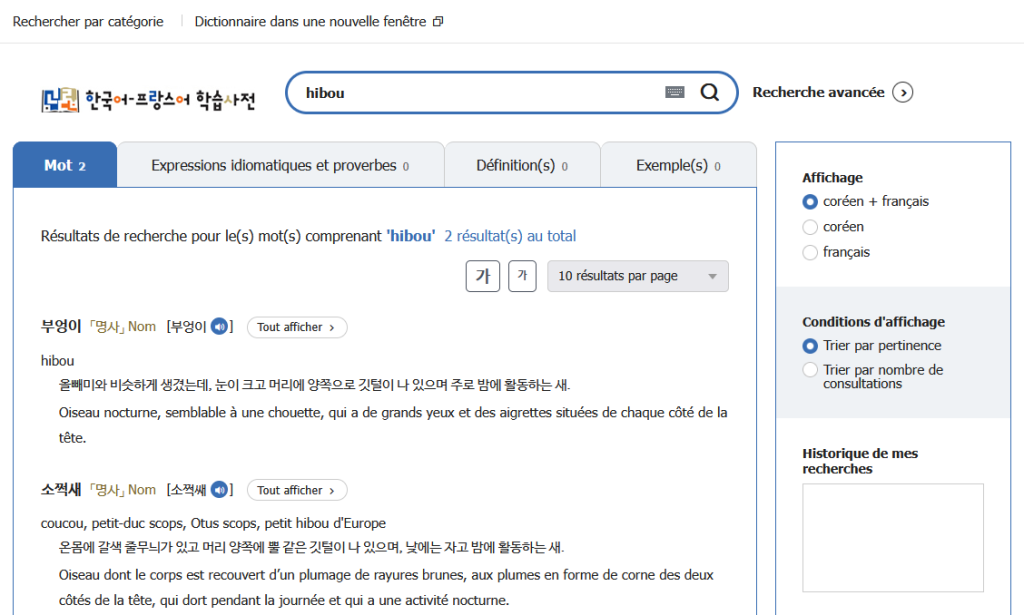This screenshot has width=1024, height=615.
Task: Expand Tout afficher for 소쩍새
Action: pyautogui.click(x=297, y=490)
